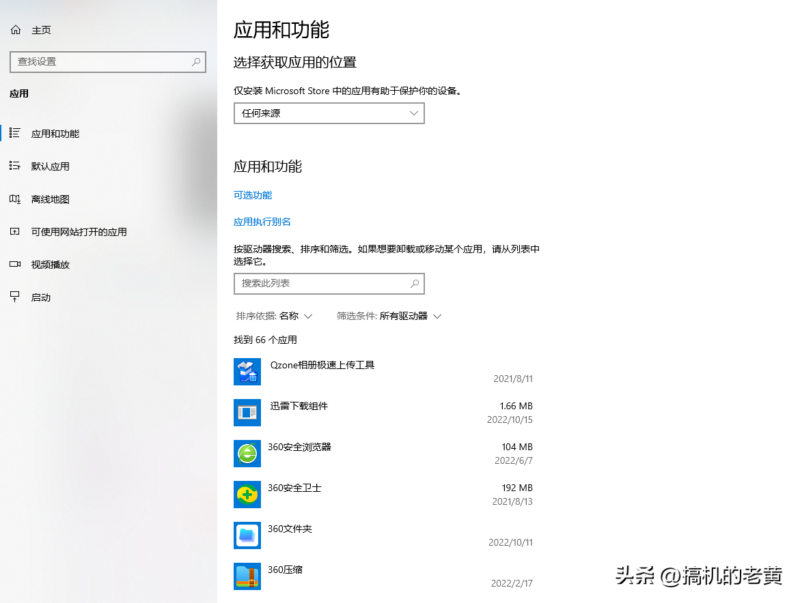Click the 360压缩 app icon
This screenshot has height=603, width=800.
(246, 576)
